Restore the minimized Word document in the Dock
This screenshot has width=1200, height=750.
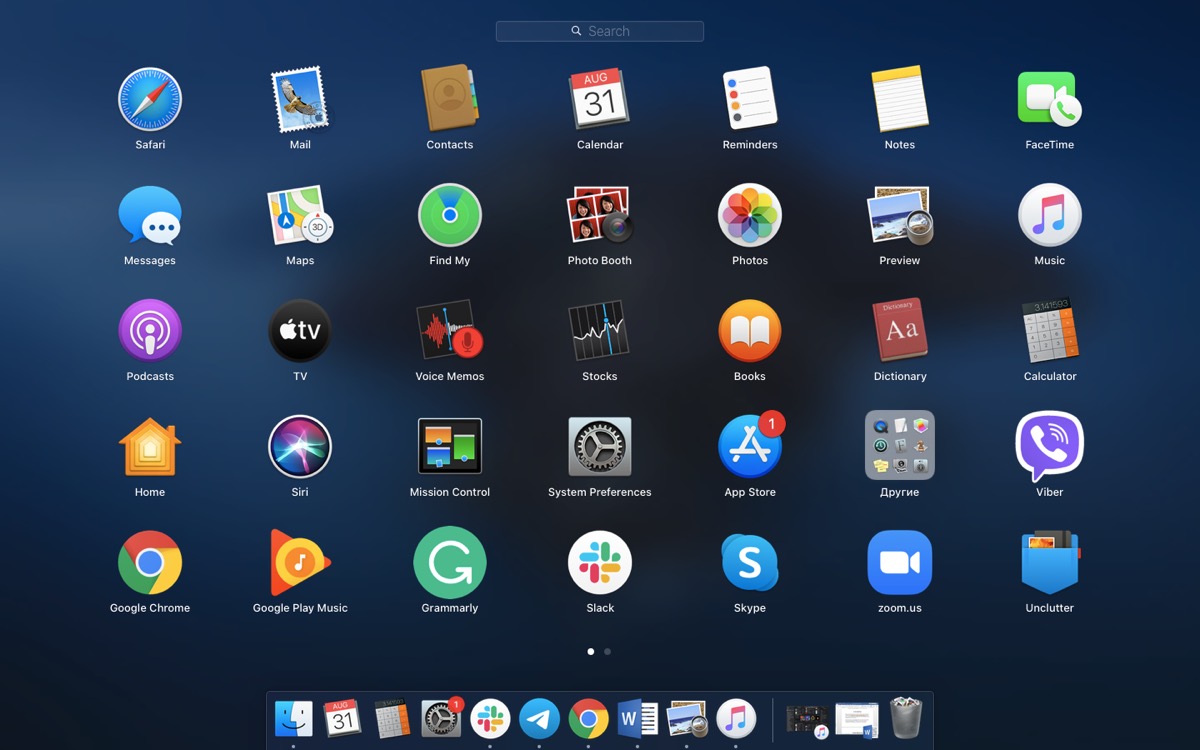[857, 720]
